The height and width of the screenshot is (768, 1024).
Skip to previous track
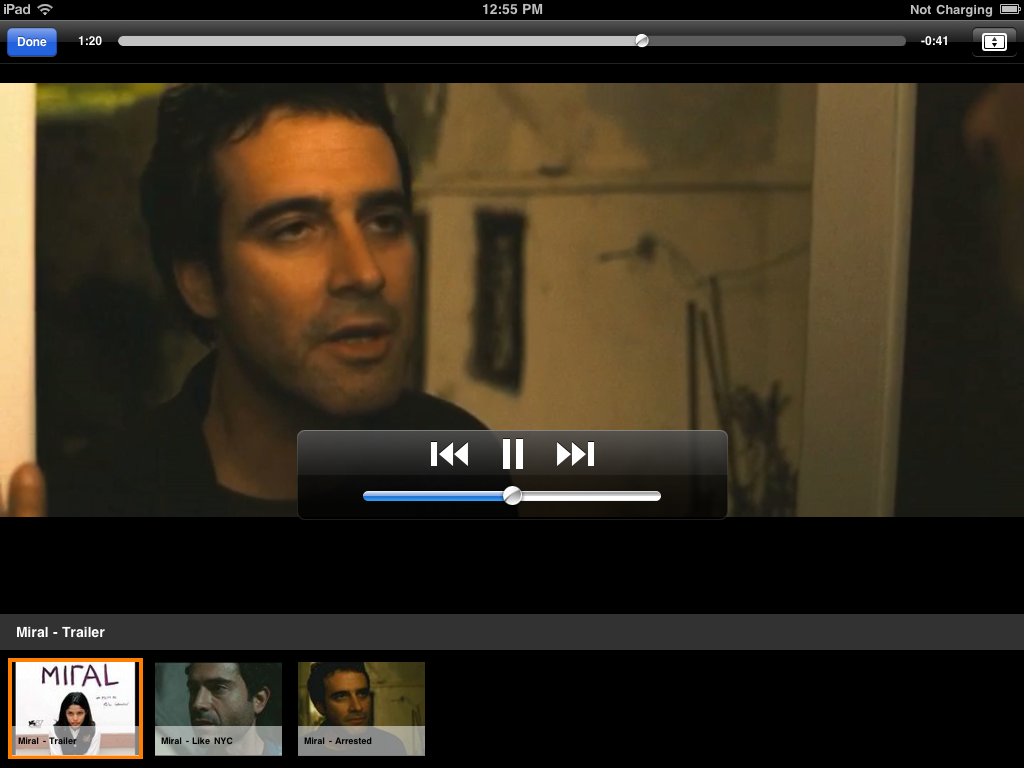pyautogui.click(x=449, y=454)
